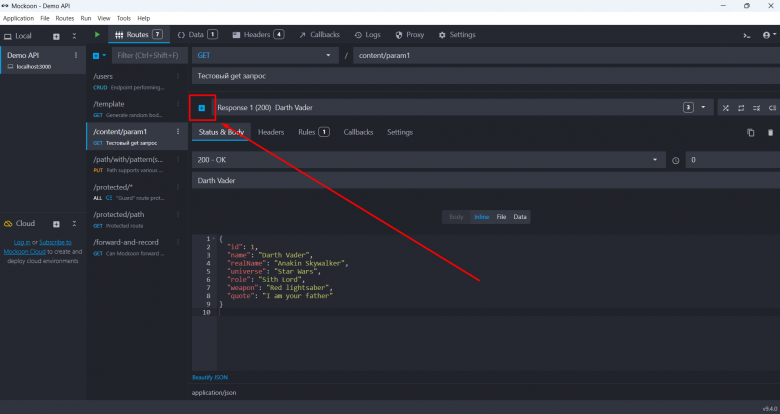Add a new cloud environment

56,224
